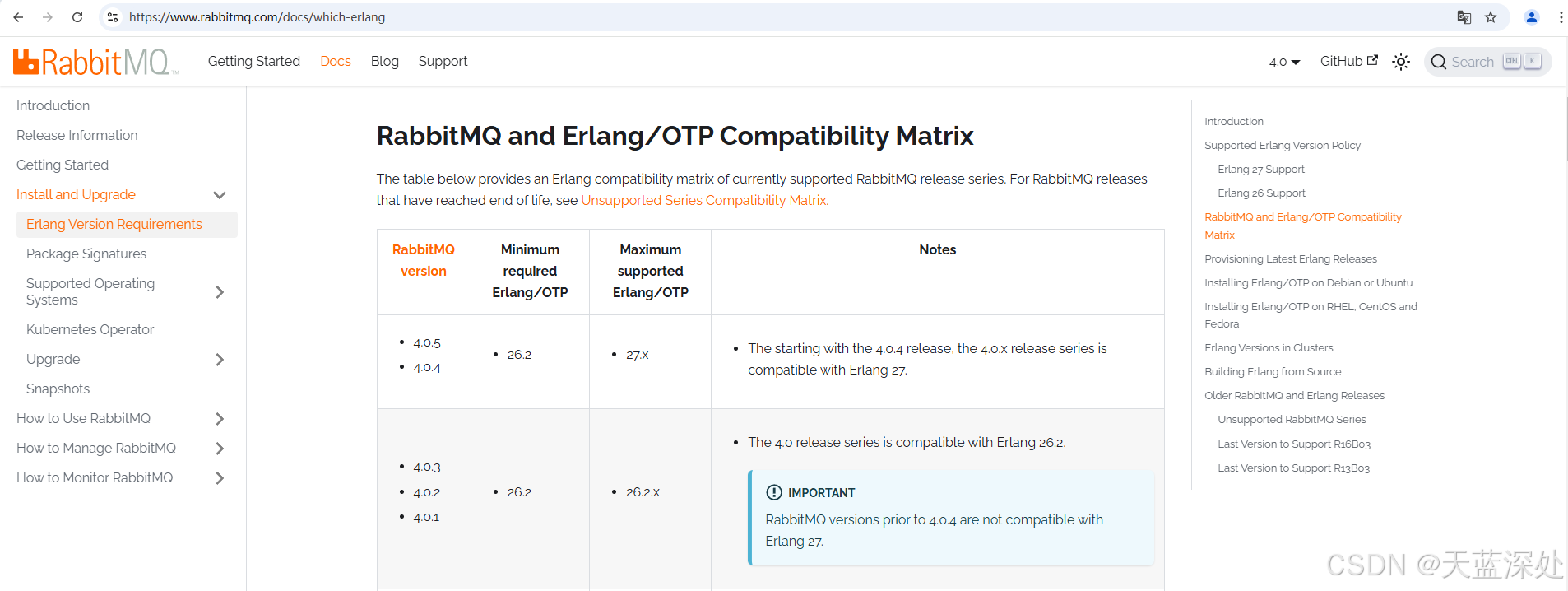Open the Docs nav item
The image size is (1568, 591).
[x=336, y=61]
